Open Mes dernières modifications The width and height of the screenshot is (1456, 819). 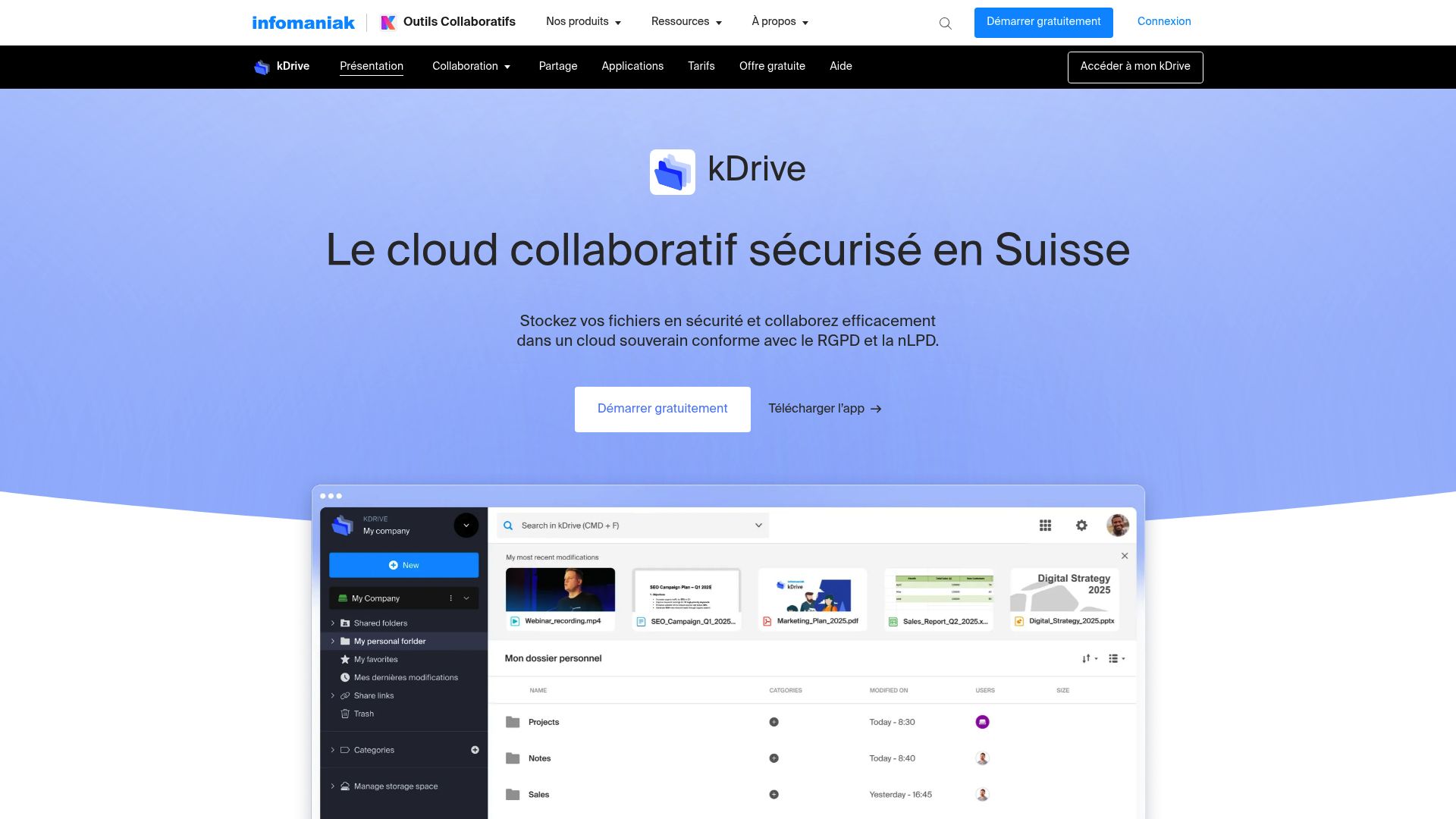coord(406,677)
